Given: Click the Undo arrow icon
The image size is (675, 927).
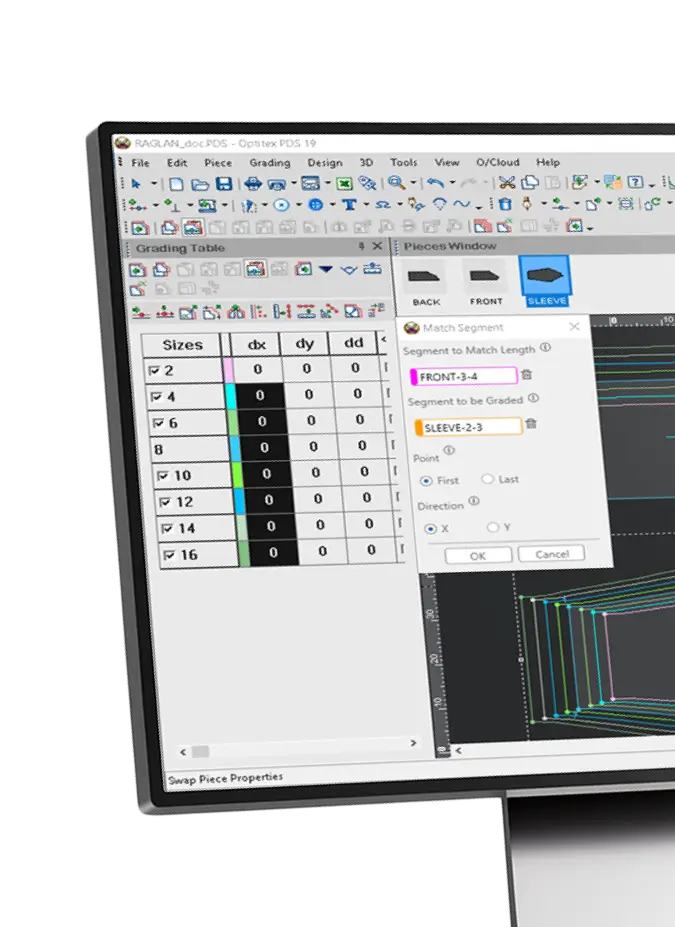Looking at the screenshot, I should 434,183.
